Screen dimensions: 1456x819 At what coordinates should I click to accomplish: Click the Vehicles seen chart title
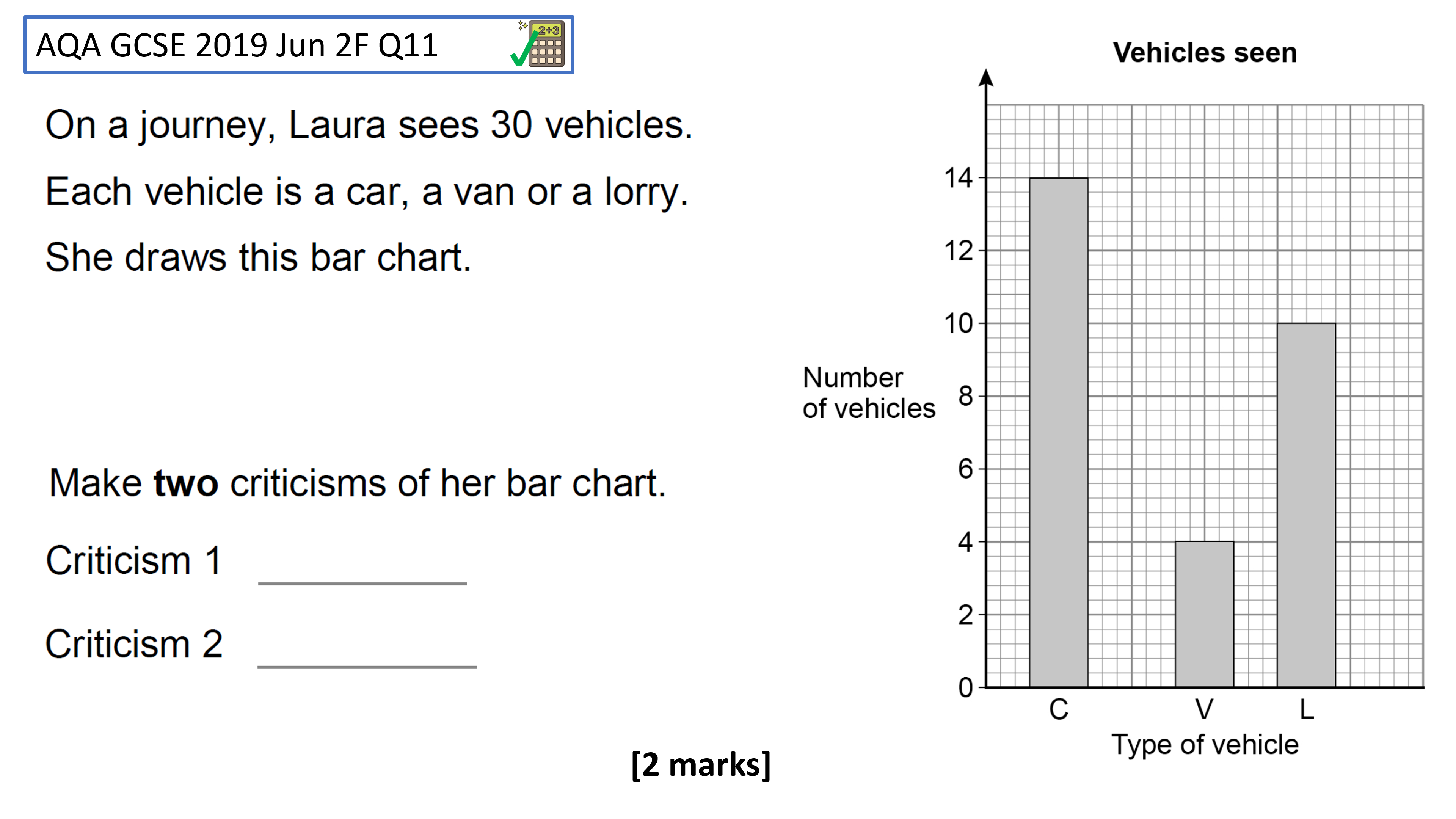(1205, 53)
